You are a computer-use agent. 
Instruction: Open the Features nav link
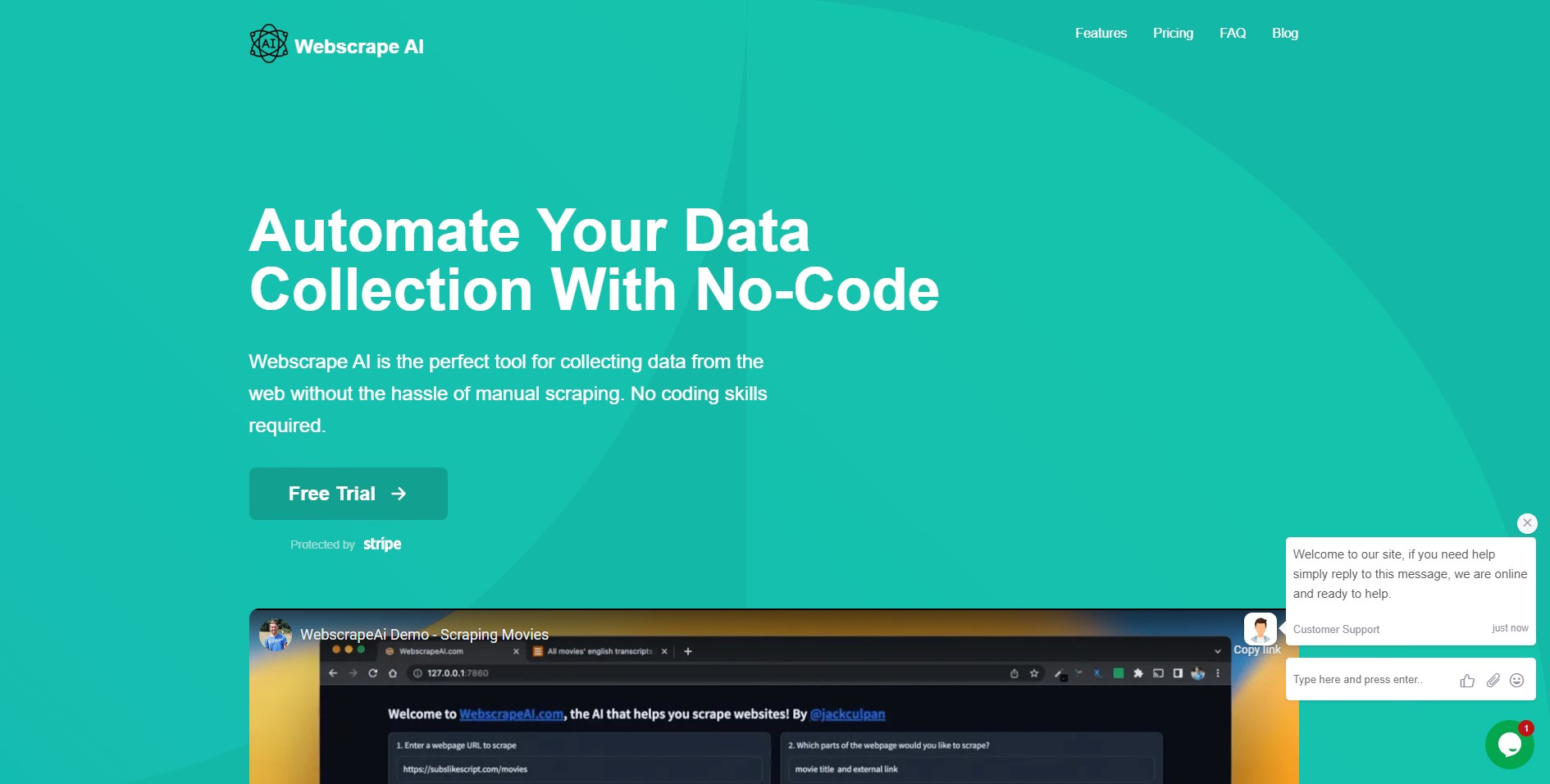coord(1101,33)
